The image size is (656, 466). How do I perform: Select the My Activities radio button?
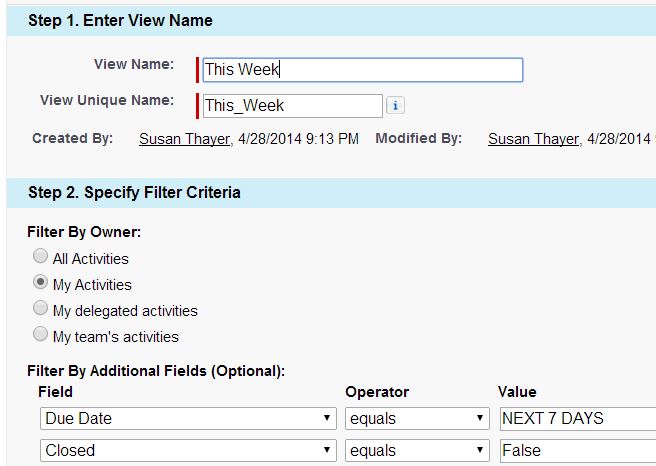point(41,283)
